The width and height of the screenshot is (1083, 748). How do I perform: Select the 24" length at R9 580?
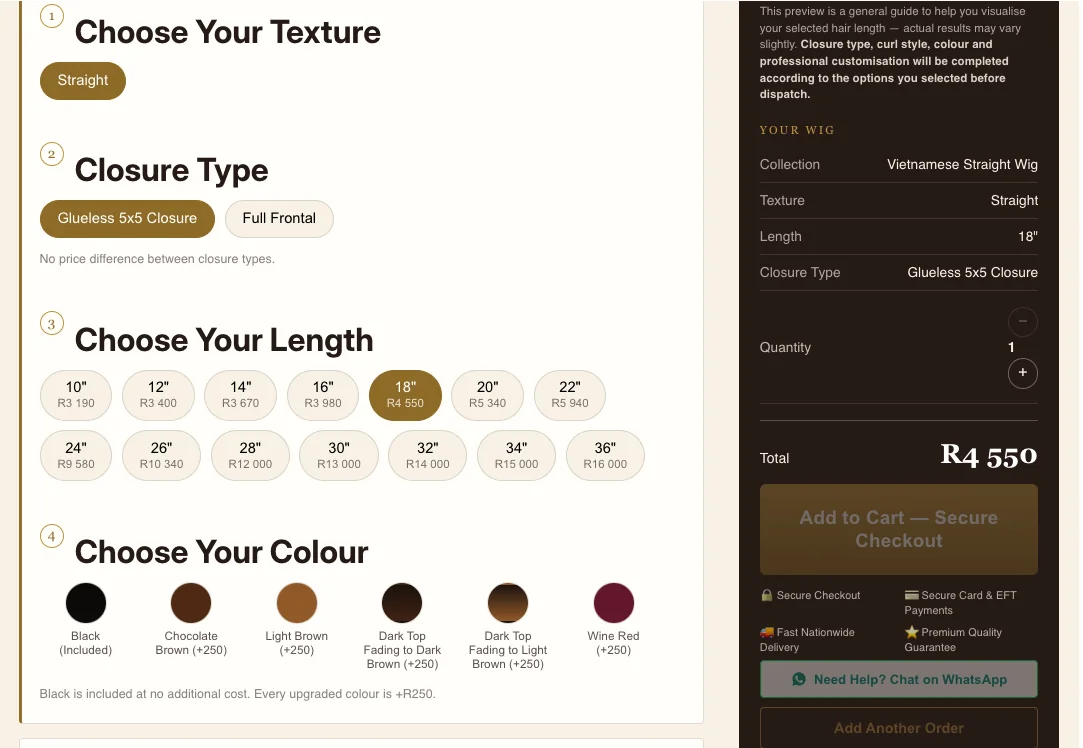(76, 456)
